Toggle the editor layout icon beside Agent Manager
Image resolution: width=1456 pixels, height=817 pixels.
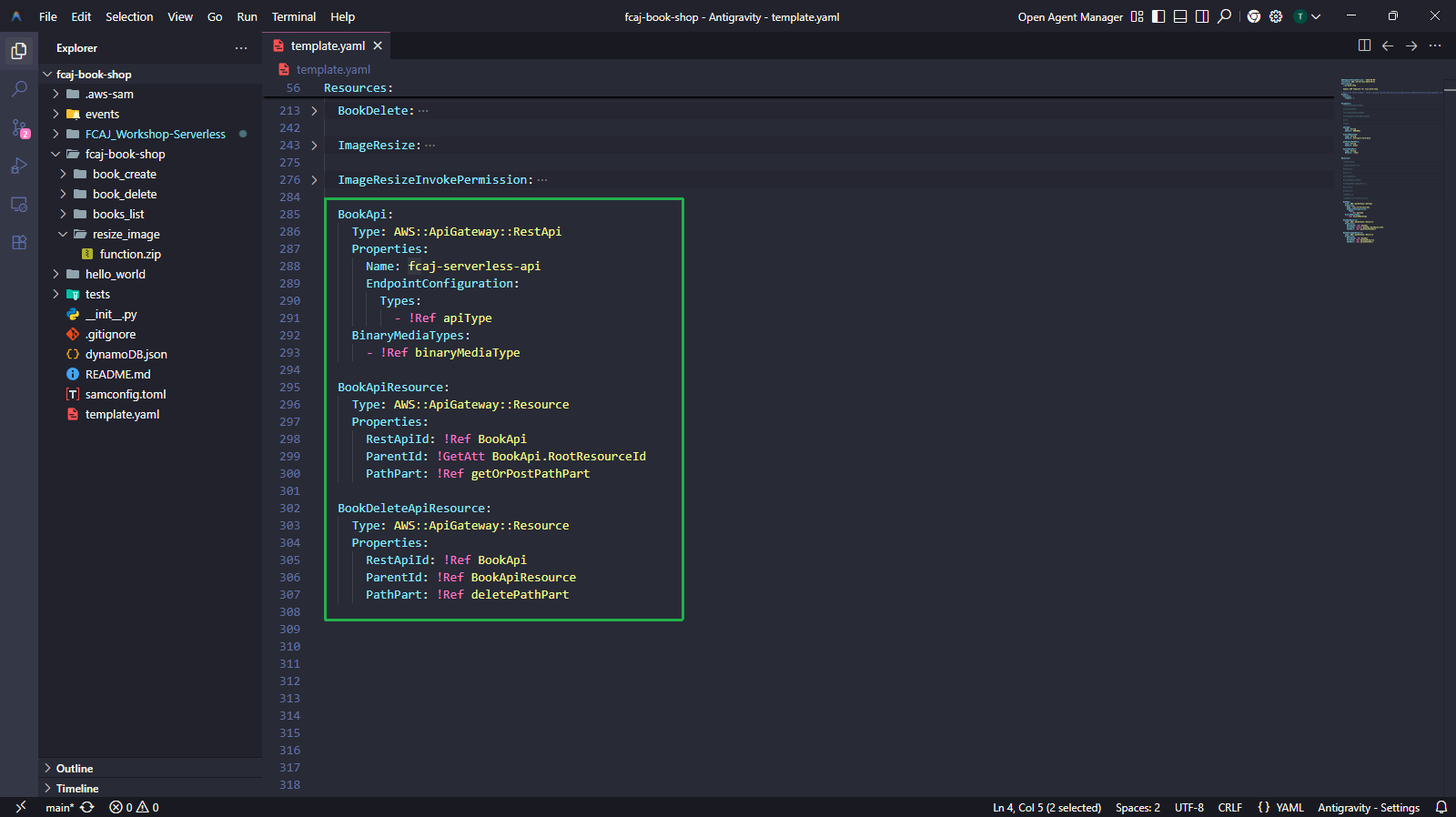click(1137, 16)
